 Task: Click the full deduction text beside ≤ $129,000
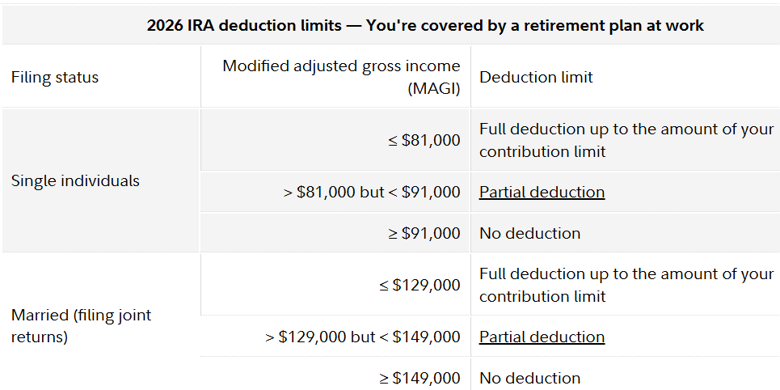626,285
